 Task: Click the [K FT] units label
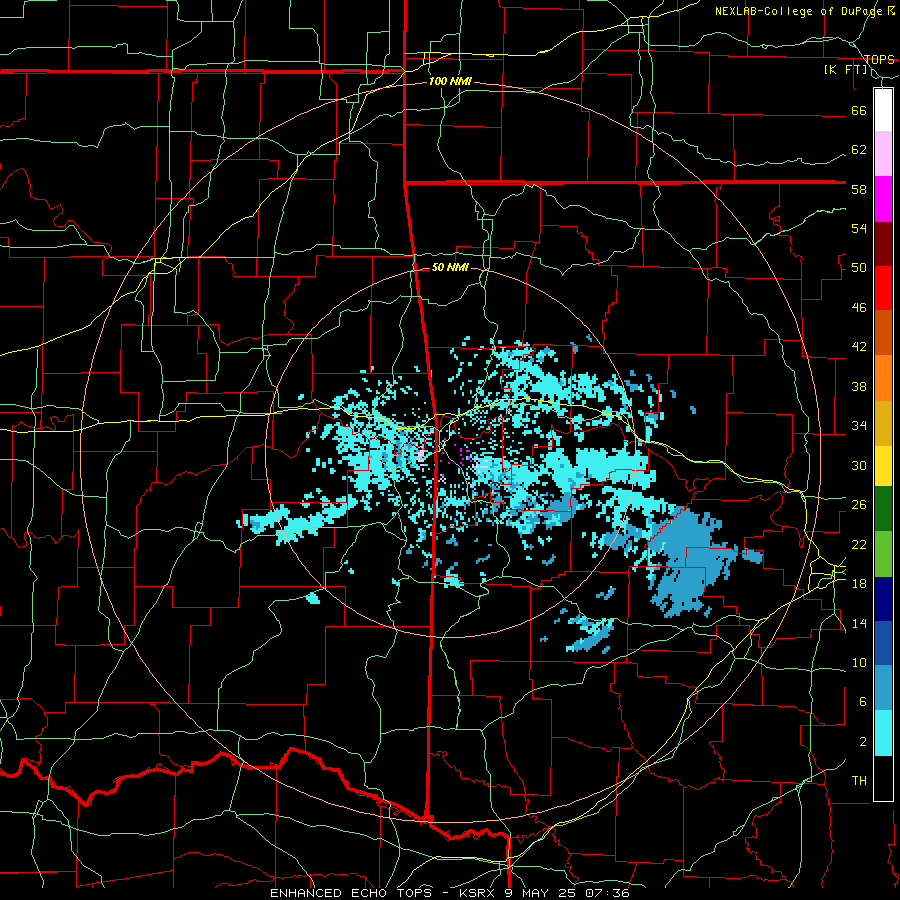point(846,70)
